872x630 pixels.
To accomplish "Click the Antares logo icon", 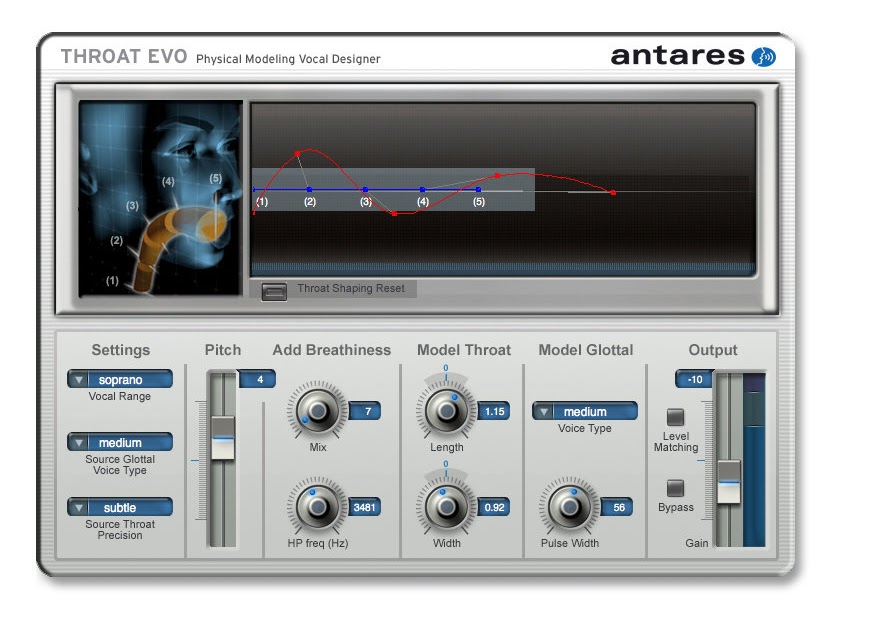I will [764, 57].
